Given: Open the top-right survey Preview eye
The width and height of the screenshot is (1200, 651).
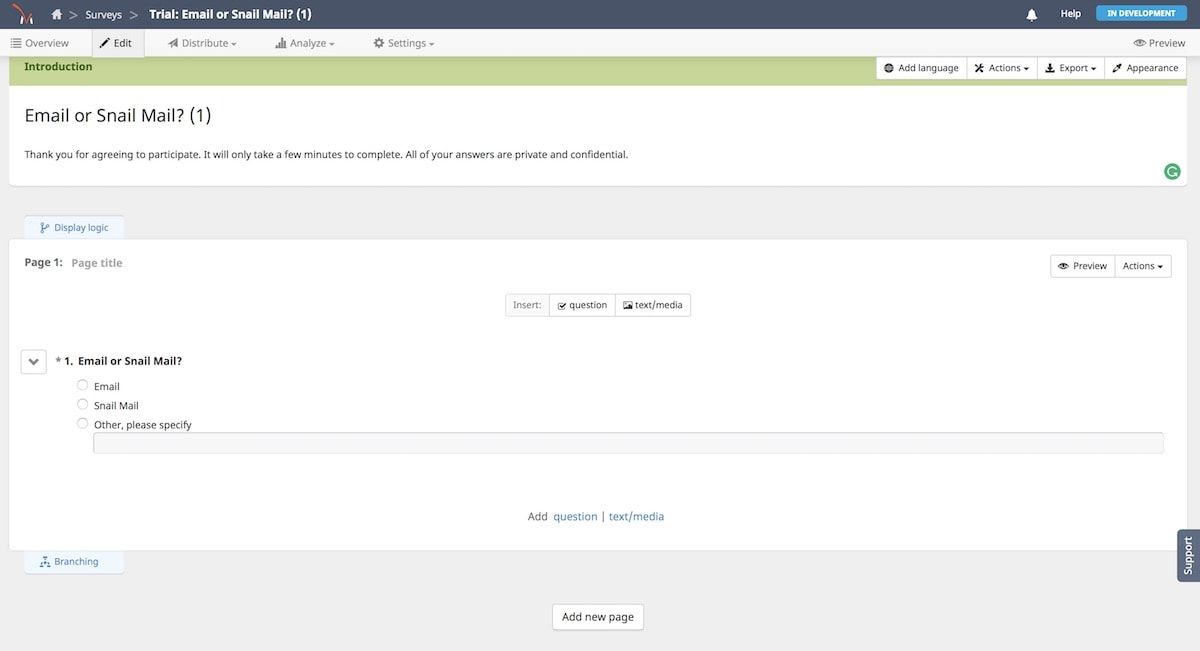Looking at the screenshot, I should click(1159, 43).
